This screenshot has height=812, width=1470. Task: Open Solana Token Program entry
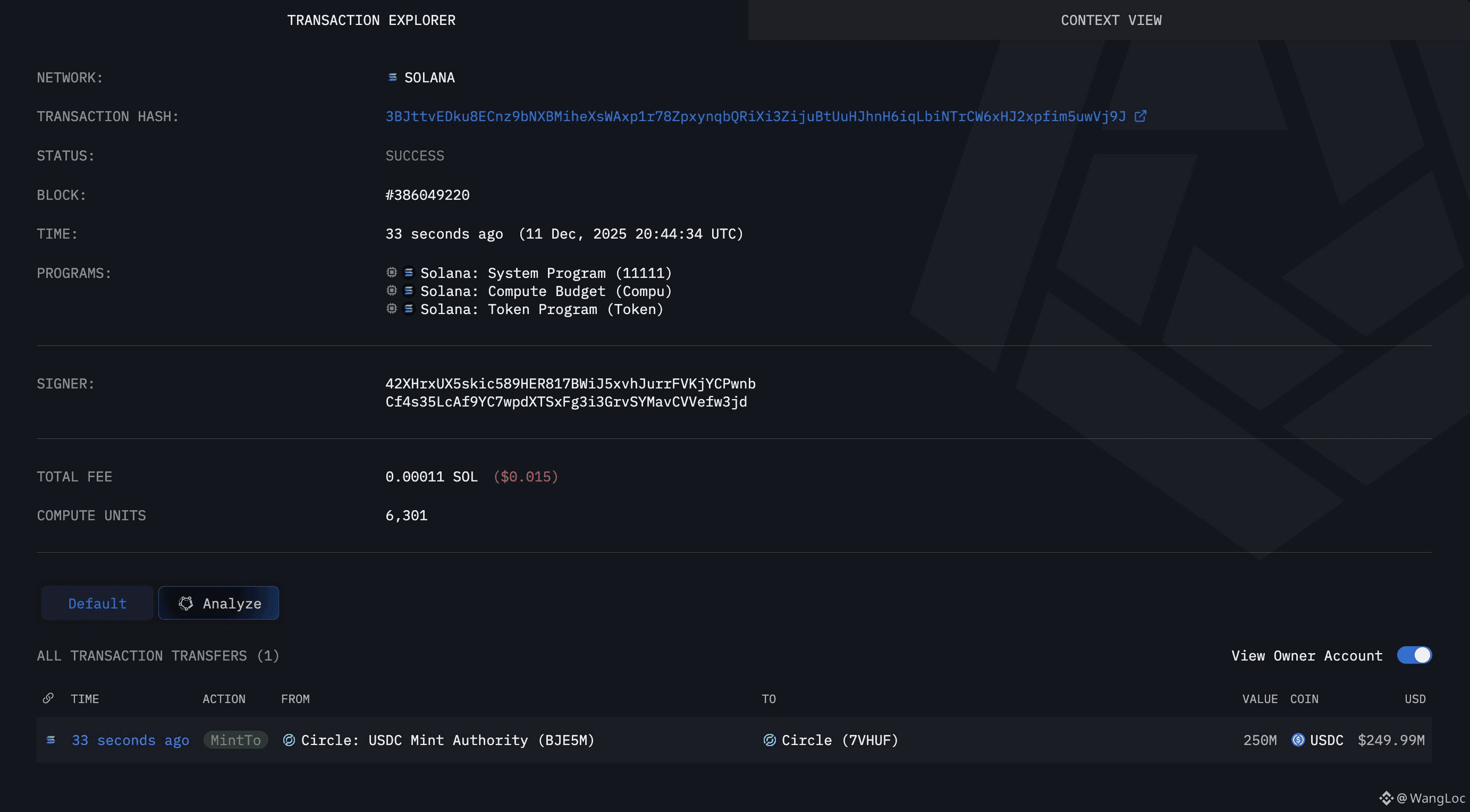pyautogui.click(x=541, y=309)
